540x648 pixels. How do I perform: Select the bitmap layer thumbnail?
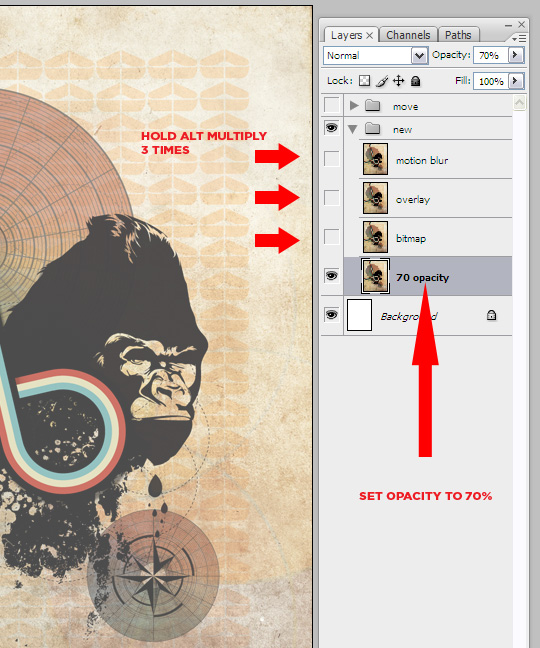pyautogui.click(x=375, y=237)
